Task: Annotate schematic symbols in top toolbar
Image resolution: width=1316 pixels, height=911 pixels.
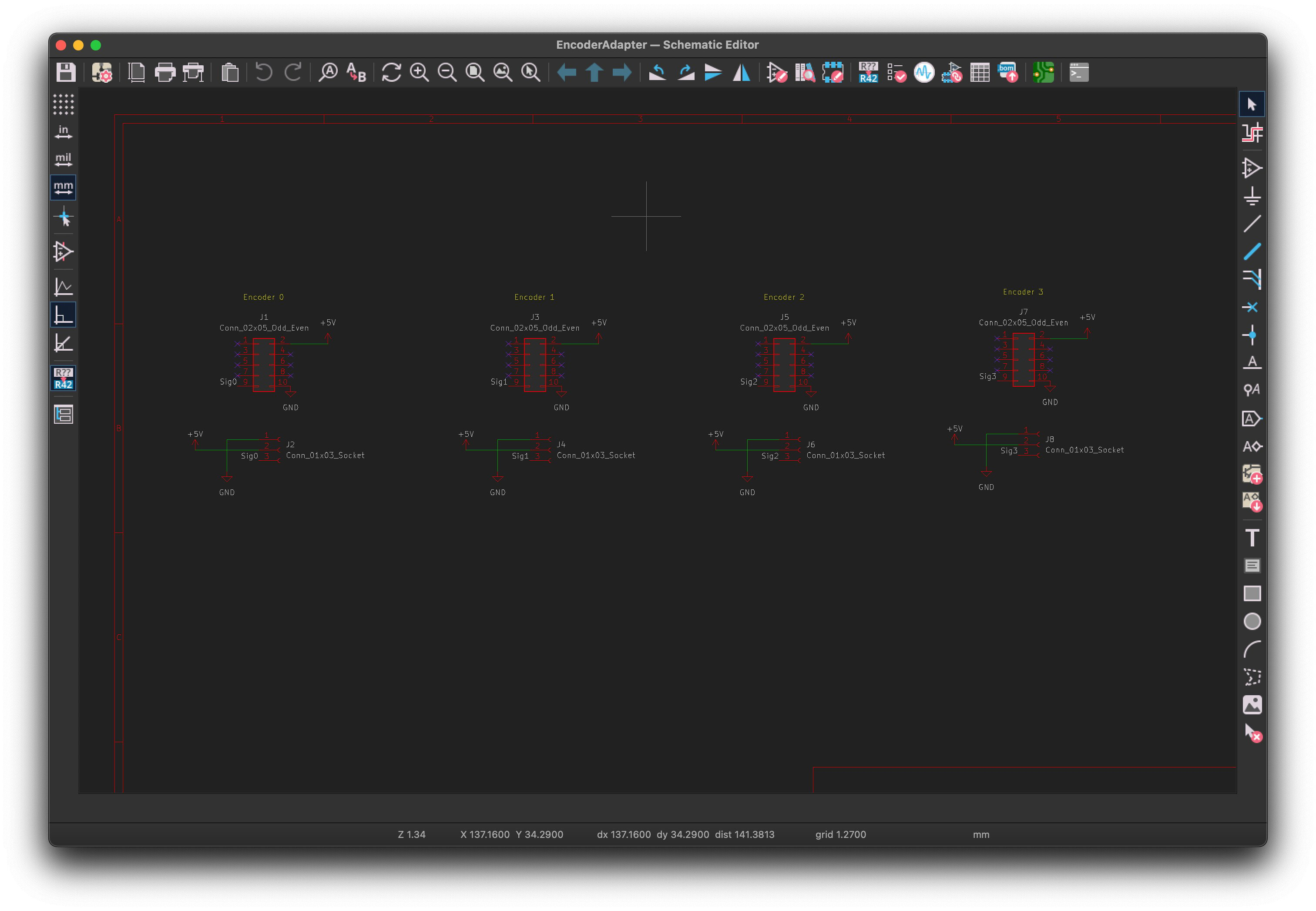Action: pos(868,73)
